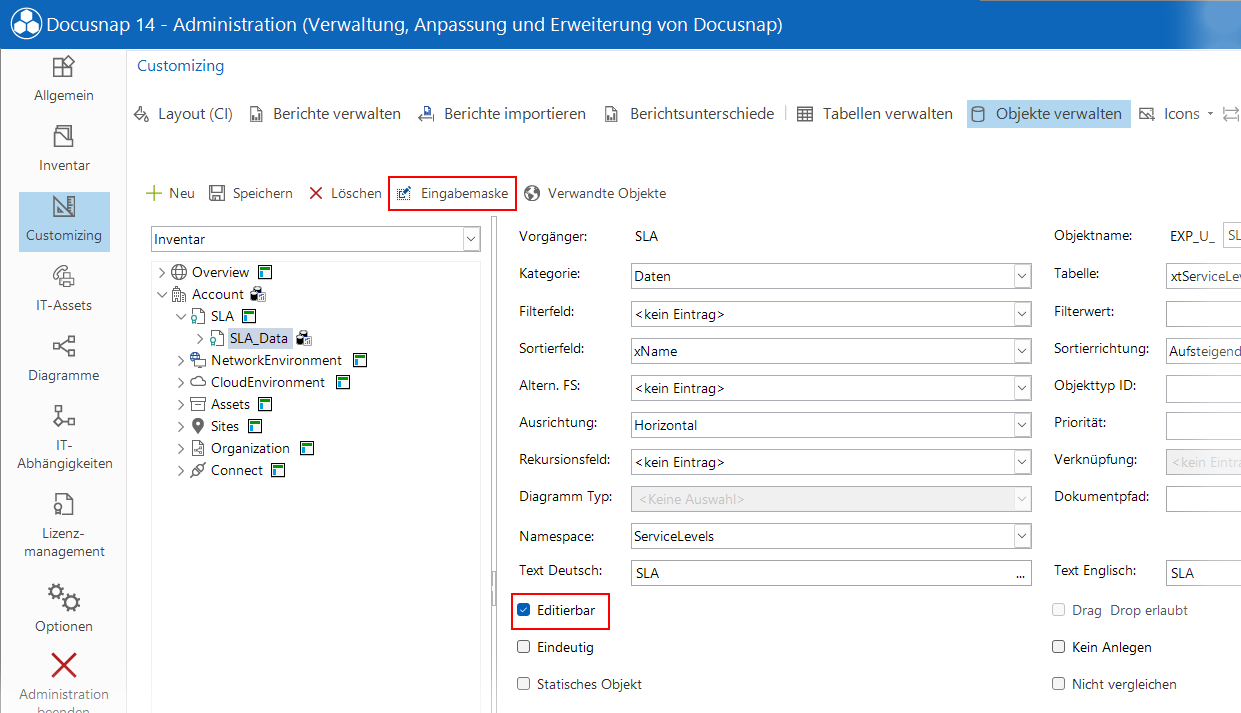Open the Eingabemaske editor

coord(453,193)
